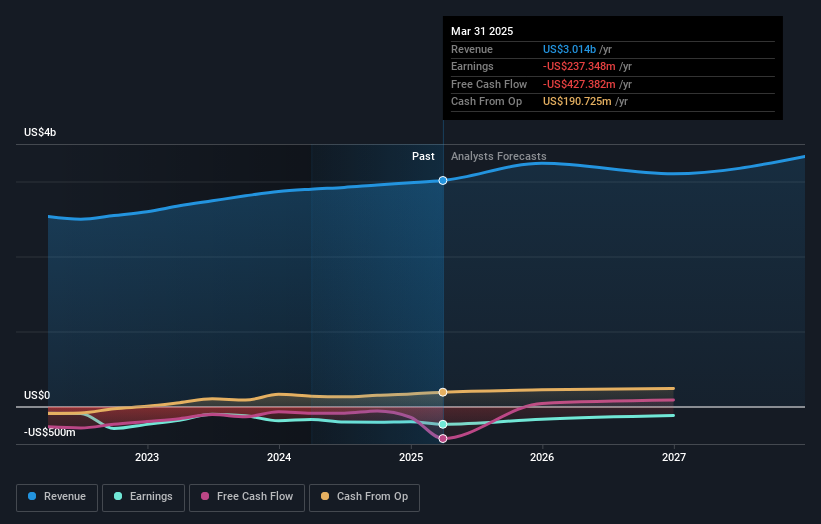Click the -US$500m y-axis label

50,432
